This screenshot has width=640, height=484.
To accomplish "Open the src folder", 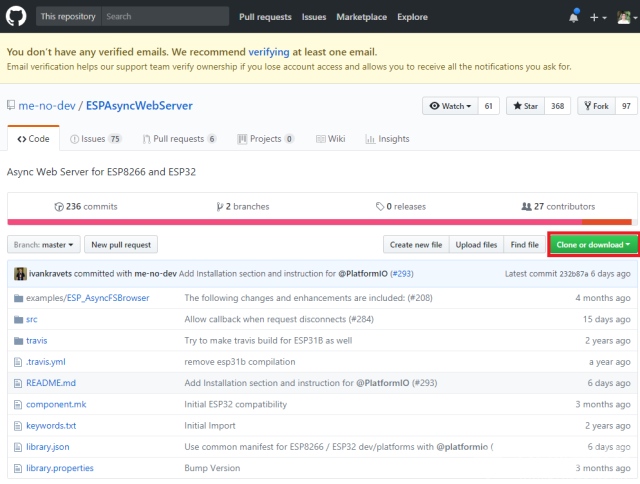I will click(32, 320).
